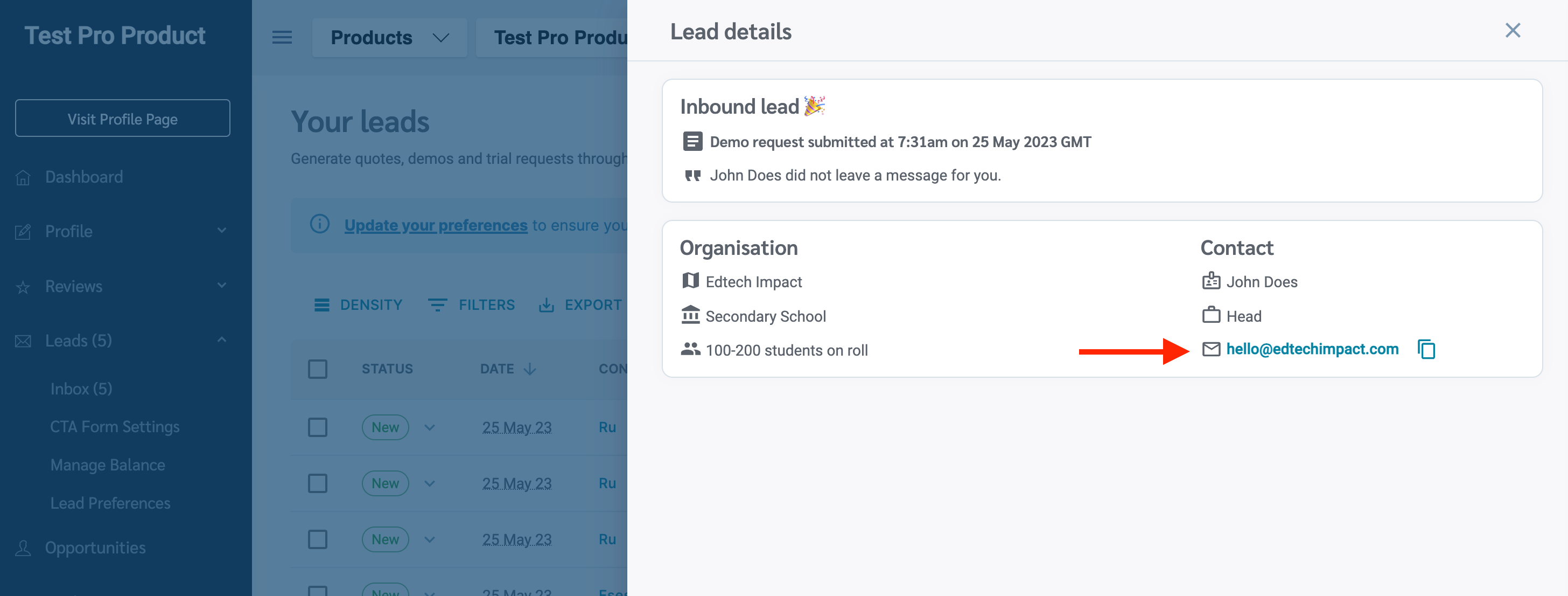Screen dimensions: 1568x596
Task: Click the Filters funnel icon
Action: (437, 304)
